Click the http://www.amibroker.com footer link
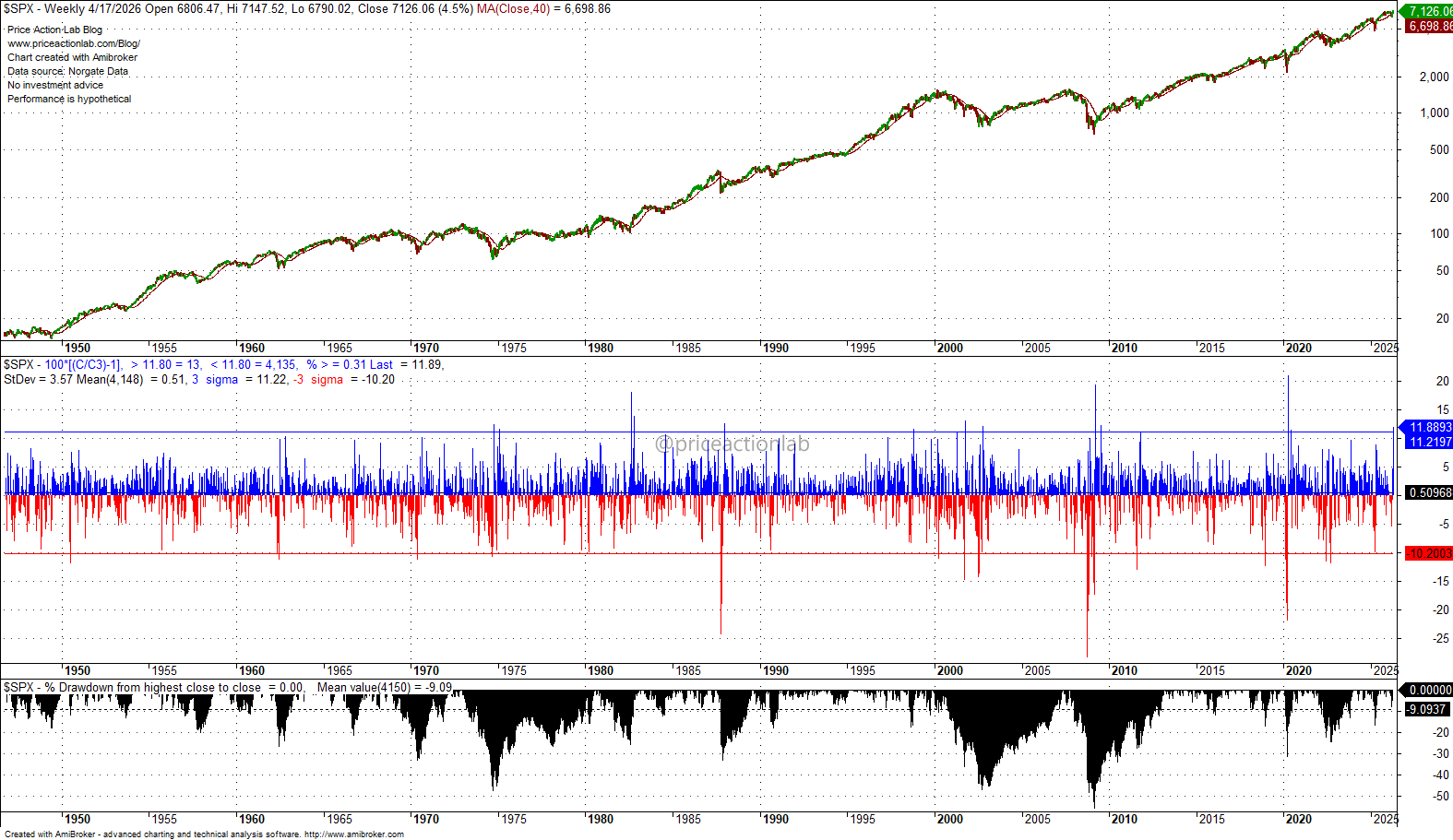Viewport: 1453px width, 840px height. point(354,834)
